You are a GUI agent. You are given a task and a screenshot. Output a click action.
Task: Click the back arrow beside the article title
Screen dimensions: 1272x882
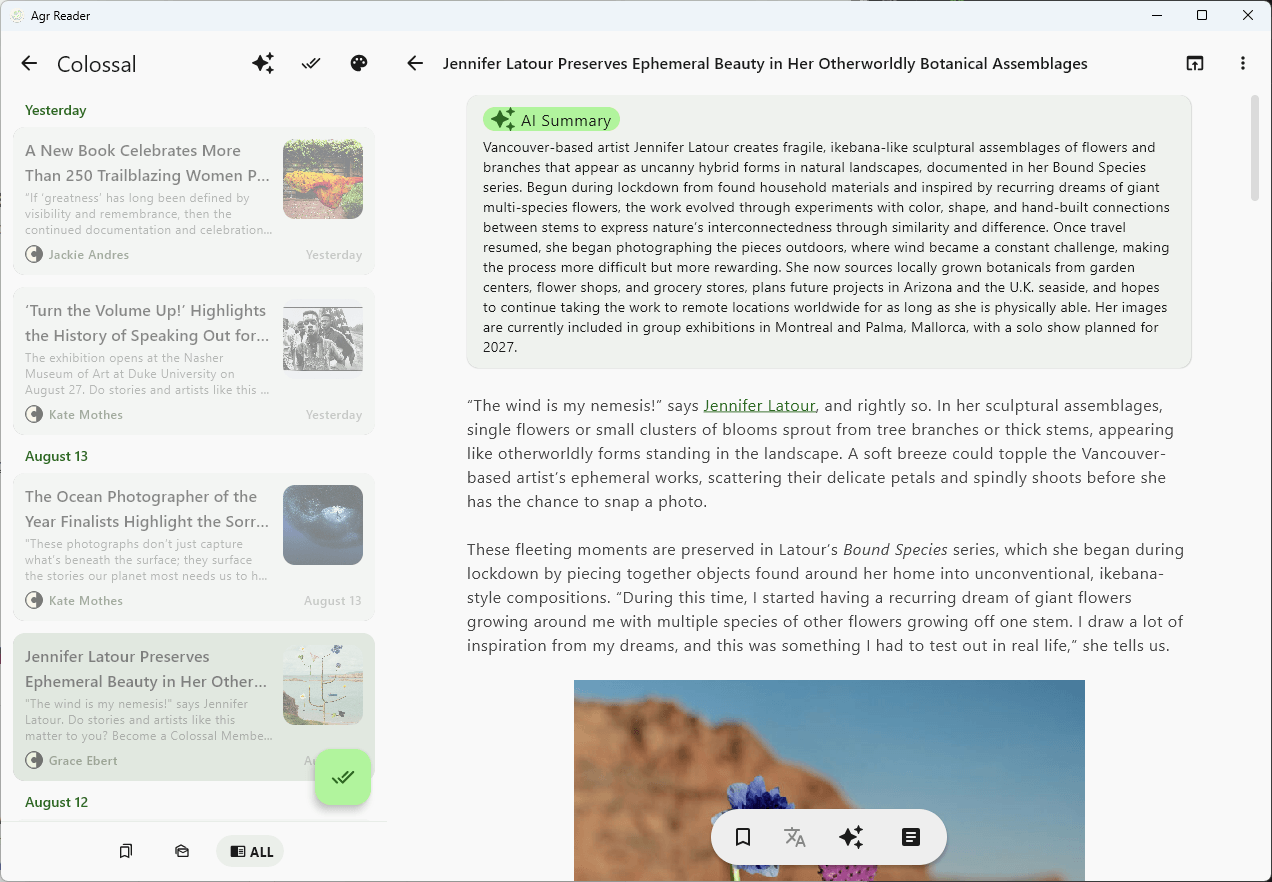click(415, 63)
